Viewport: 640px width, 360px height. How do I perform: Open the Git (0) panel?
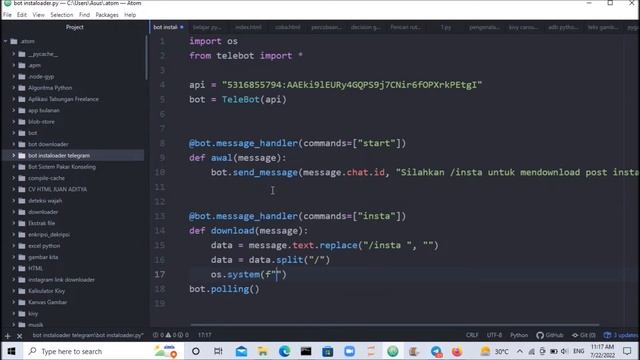584,335
